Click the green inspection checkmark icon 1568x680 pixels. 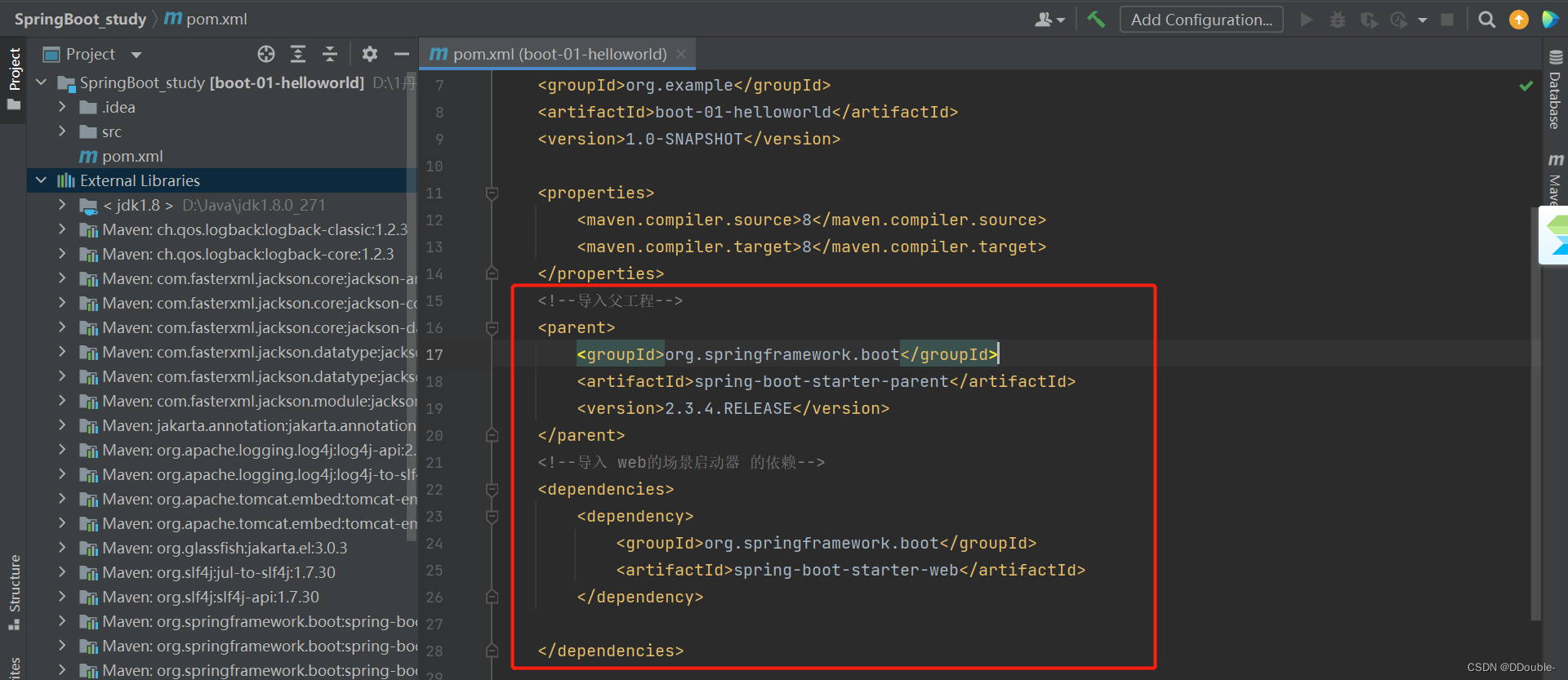coord(1526,85)
